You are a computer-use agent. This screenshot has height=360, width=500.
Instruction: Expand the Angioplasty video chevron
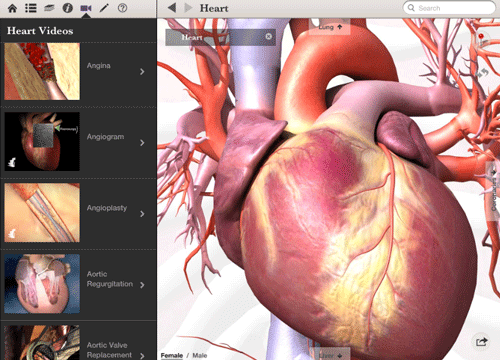(142, 214)
